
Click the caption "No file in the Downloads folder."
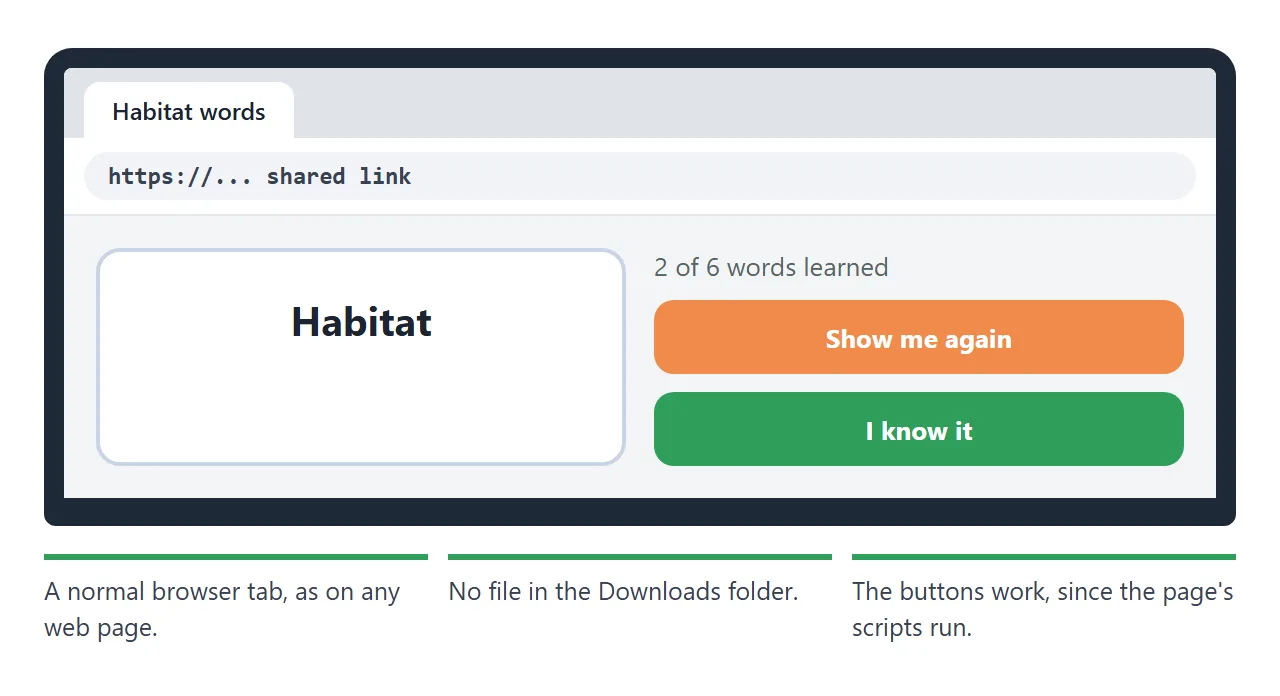[x=623, y=591]
